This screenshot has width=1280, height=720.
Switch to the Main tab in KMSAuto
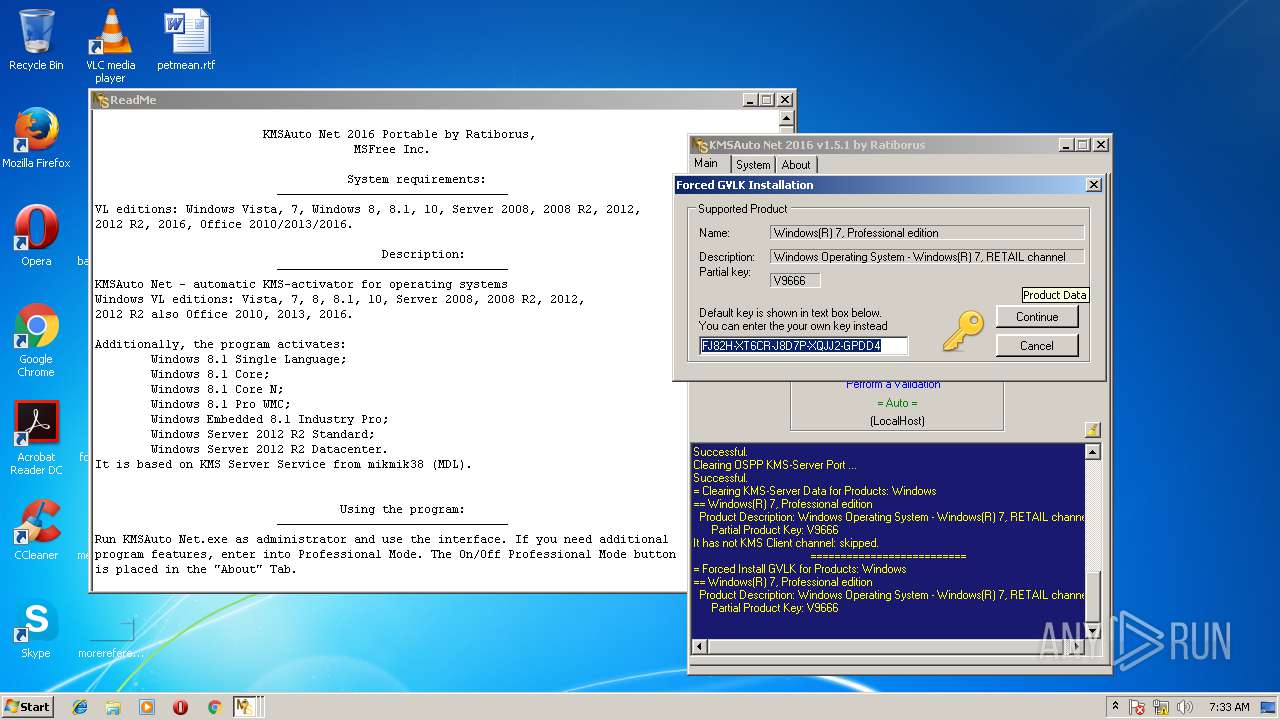click(x=706, y=163)
